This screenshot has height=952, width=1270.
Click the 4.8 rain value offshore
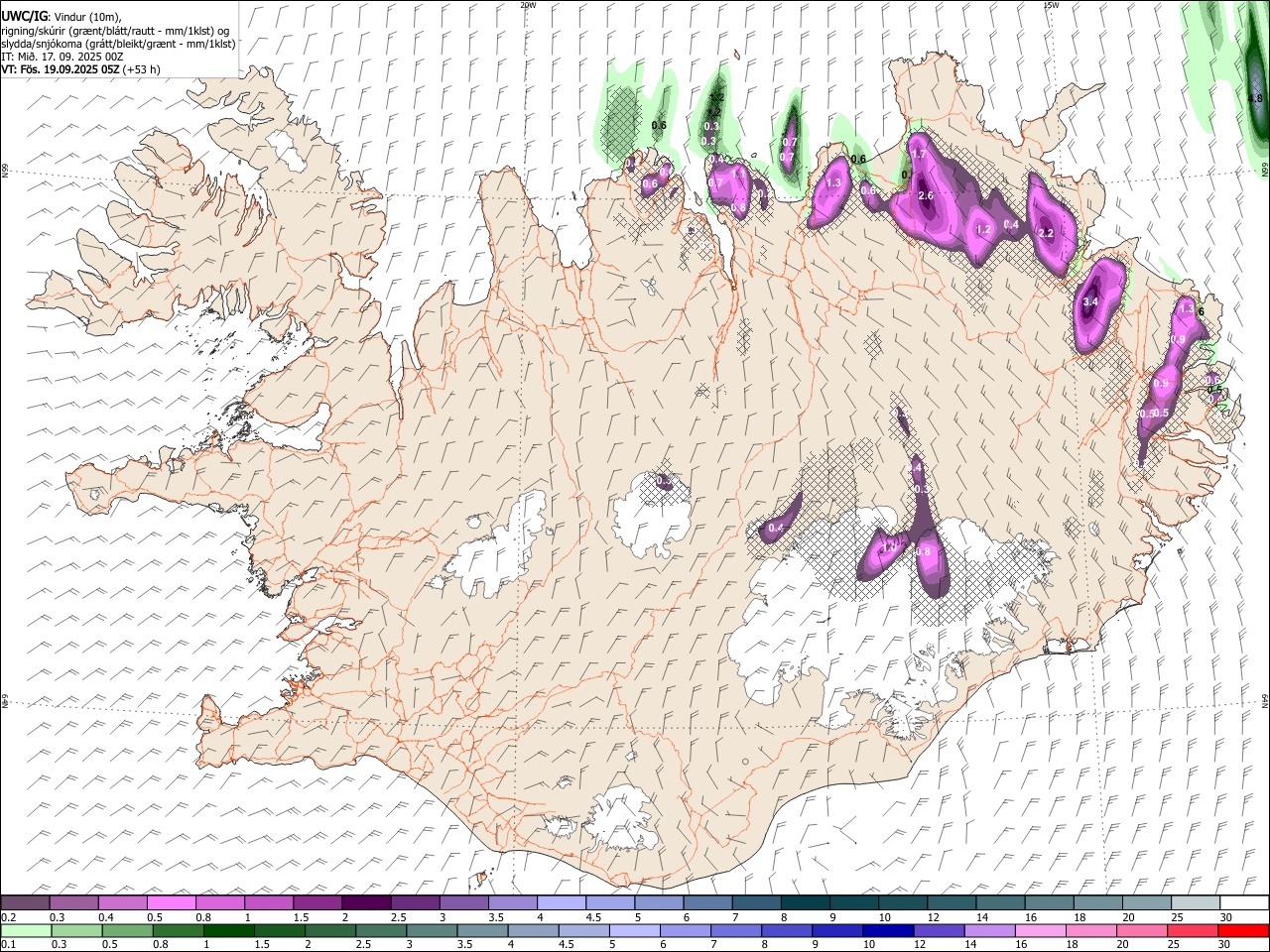pyautogui.click(x=1254, y=98)
